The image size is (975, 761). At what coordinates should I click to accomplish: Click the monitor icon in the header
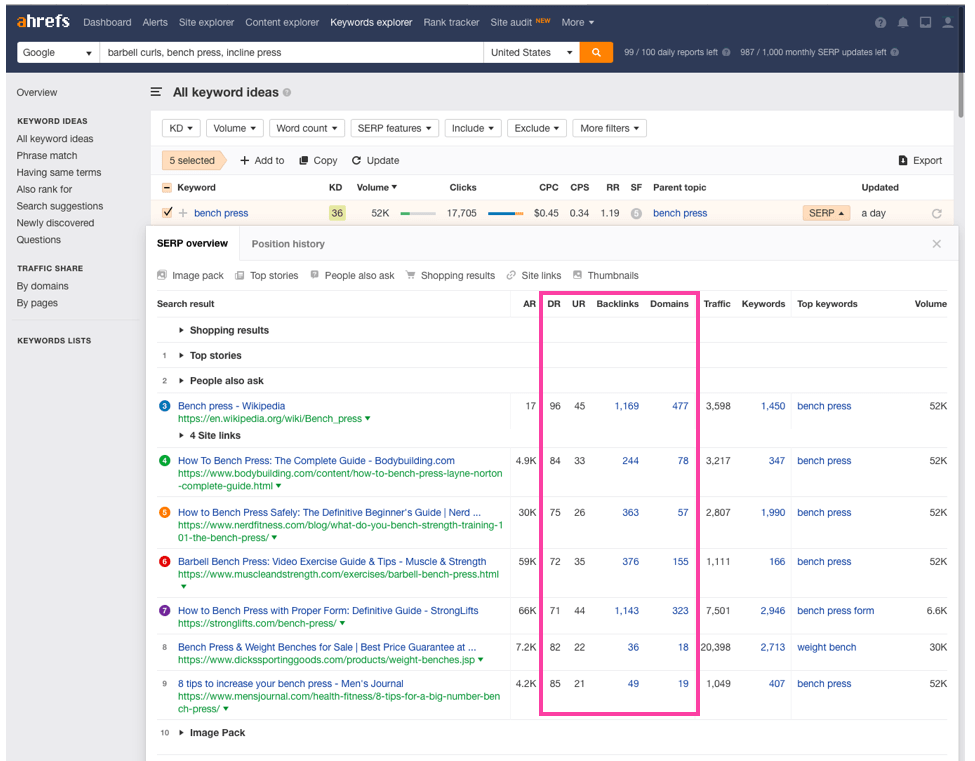[925, 22]
